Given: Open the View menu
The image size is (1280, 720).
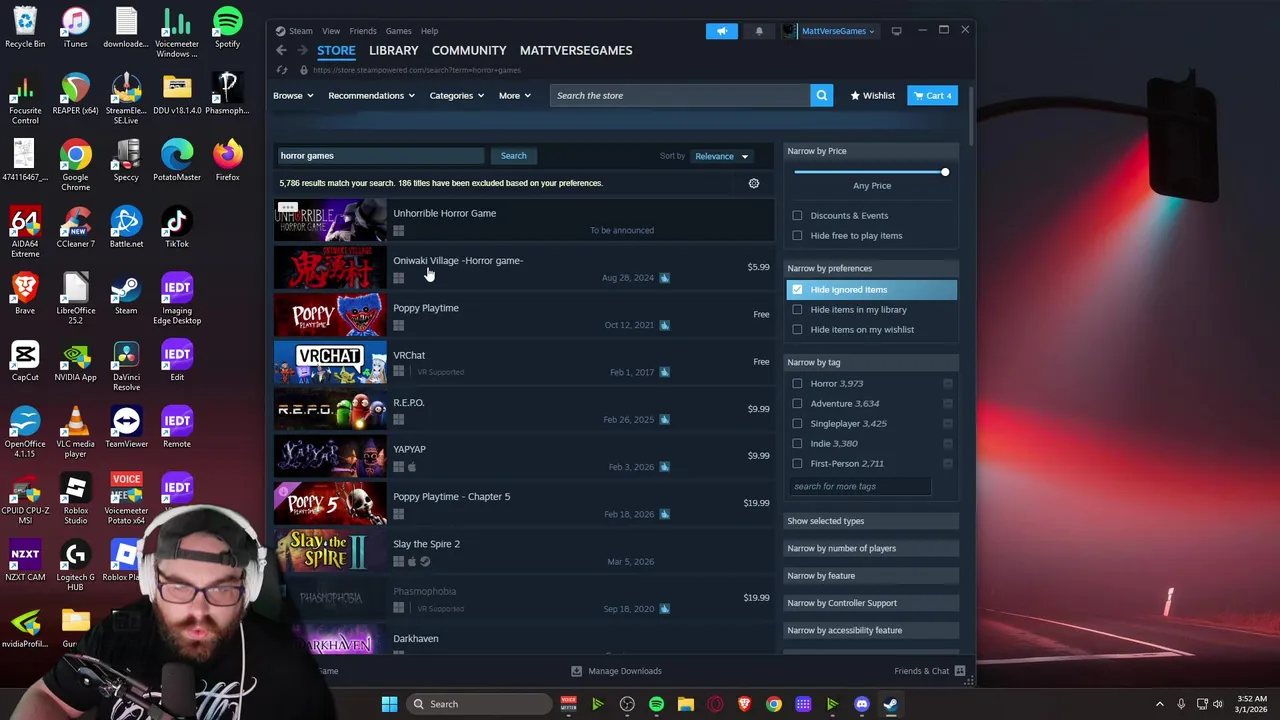Looking at the screenshot, I should (331, 31).
